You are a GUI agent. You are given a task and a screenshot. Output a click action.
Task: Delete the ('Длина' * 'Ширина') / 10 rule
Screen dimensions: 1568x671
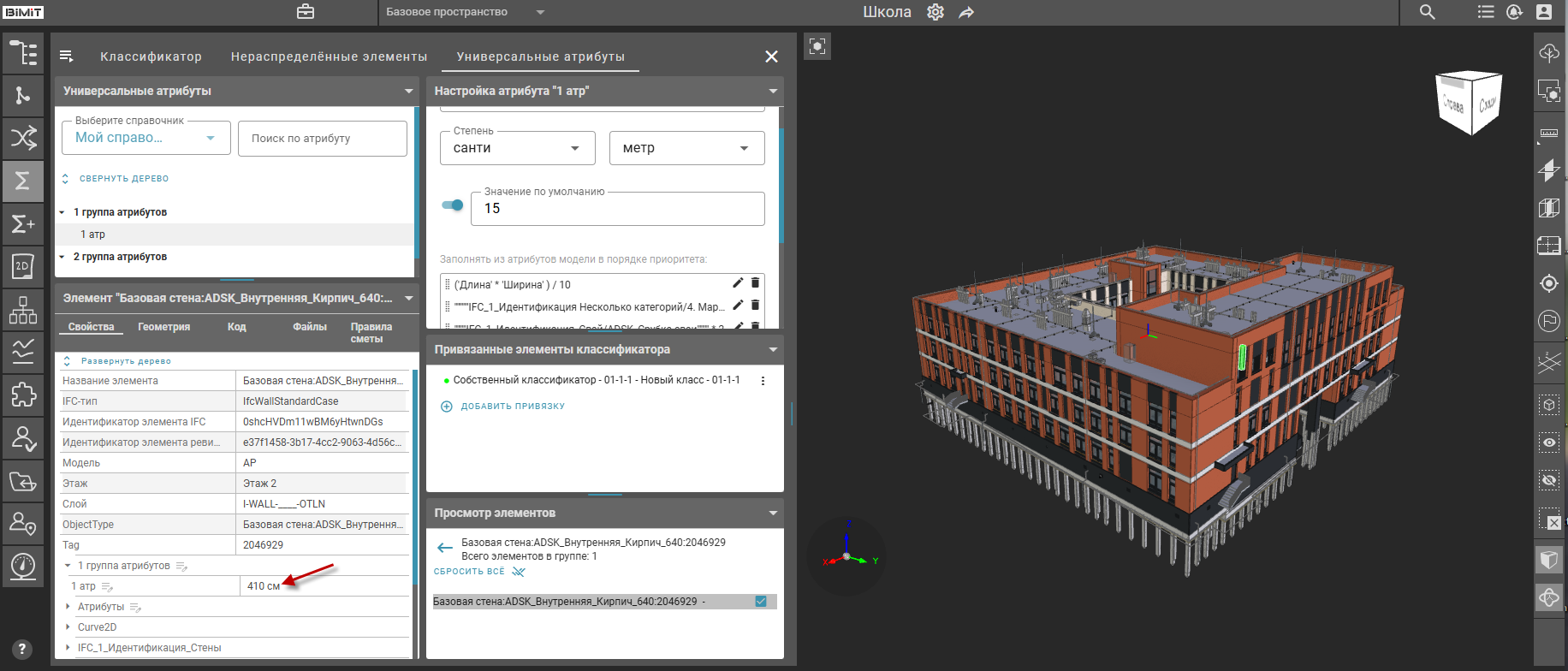pyautogui.click(x=755, y=283)
